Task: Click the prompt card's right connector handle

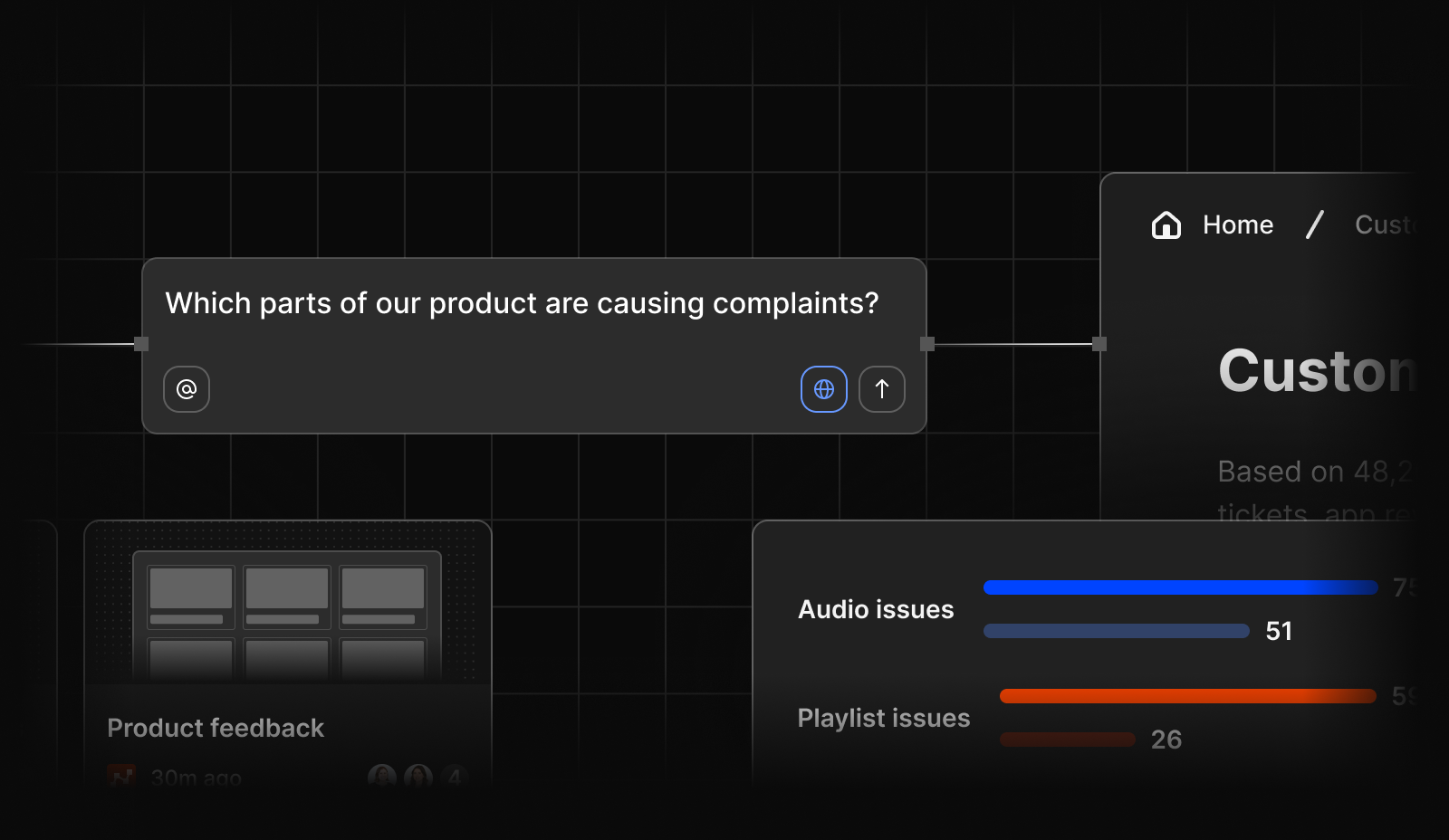Action: tap(927, 344)
